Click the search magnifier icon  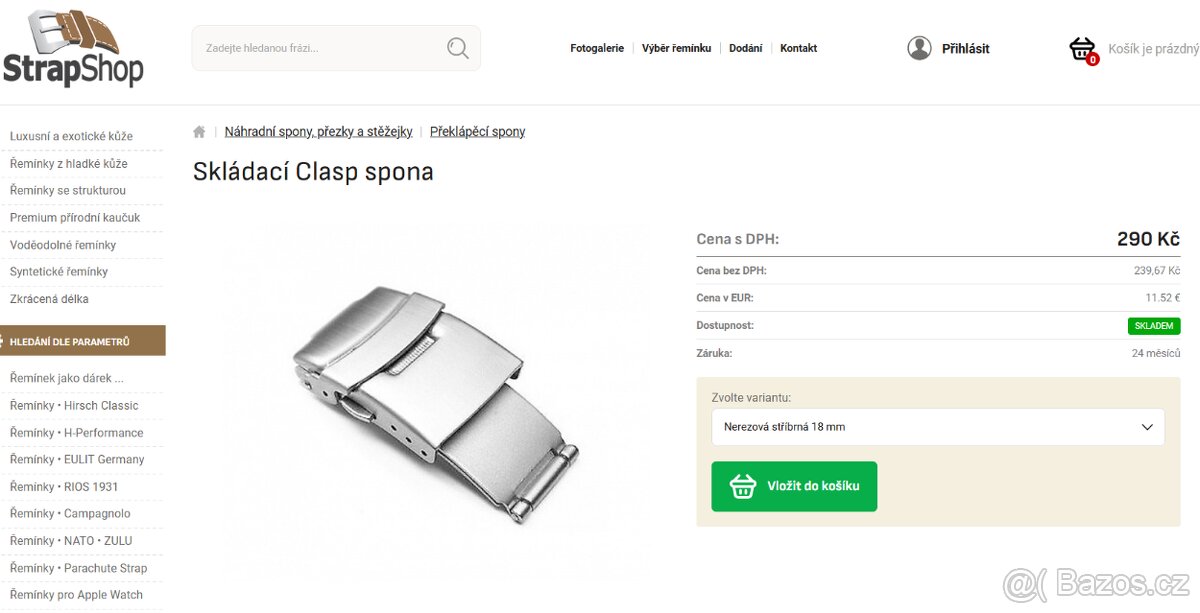tap(458, 48)
